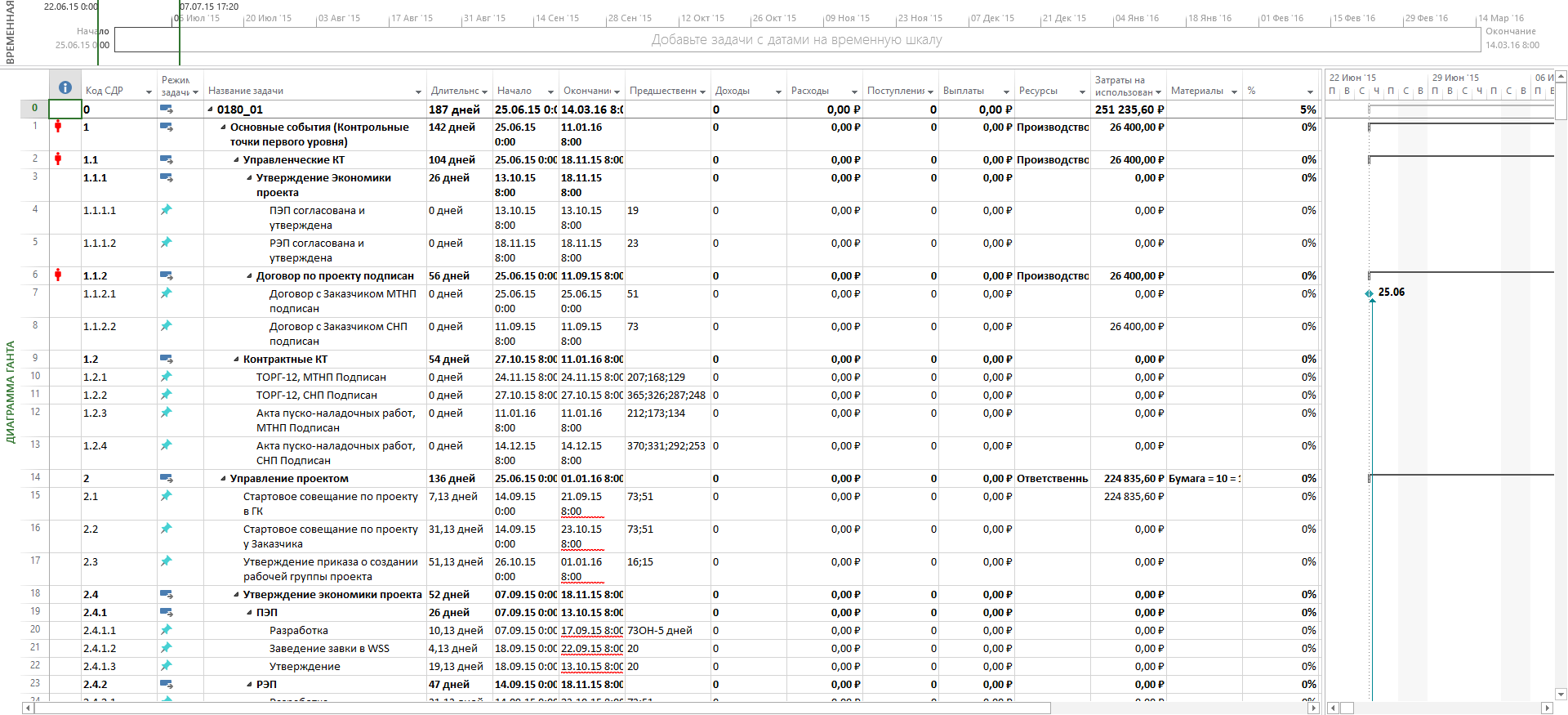The image size is (1568, 715).
Task: Click the pin icon in row 2.4.1.1 Разработка
Action: point(167,630)
